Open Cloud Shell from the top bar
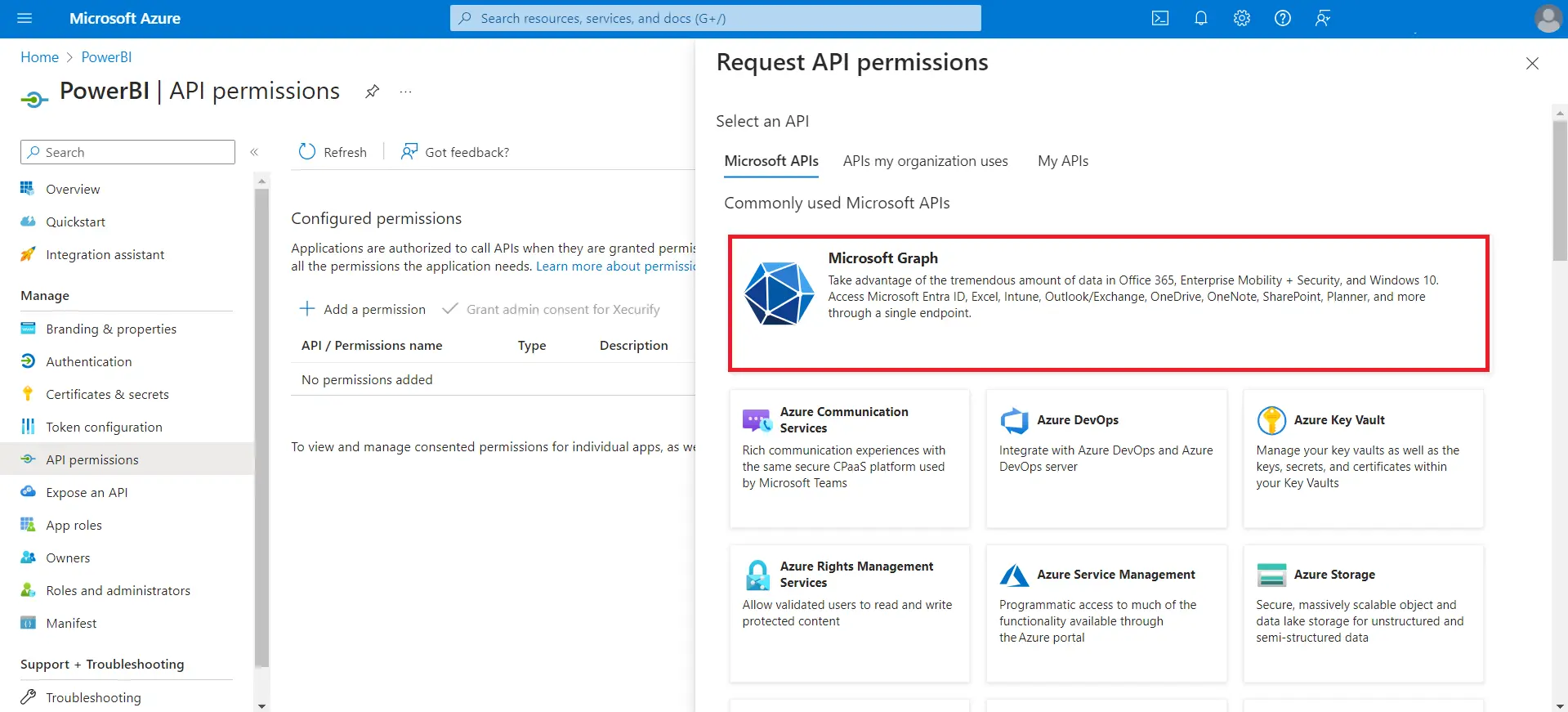The width and height of the screenshot is (1568, 712). click(1160, 18)
